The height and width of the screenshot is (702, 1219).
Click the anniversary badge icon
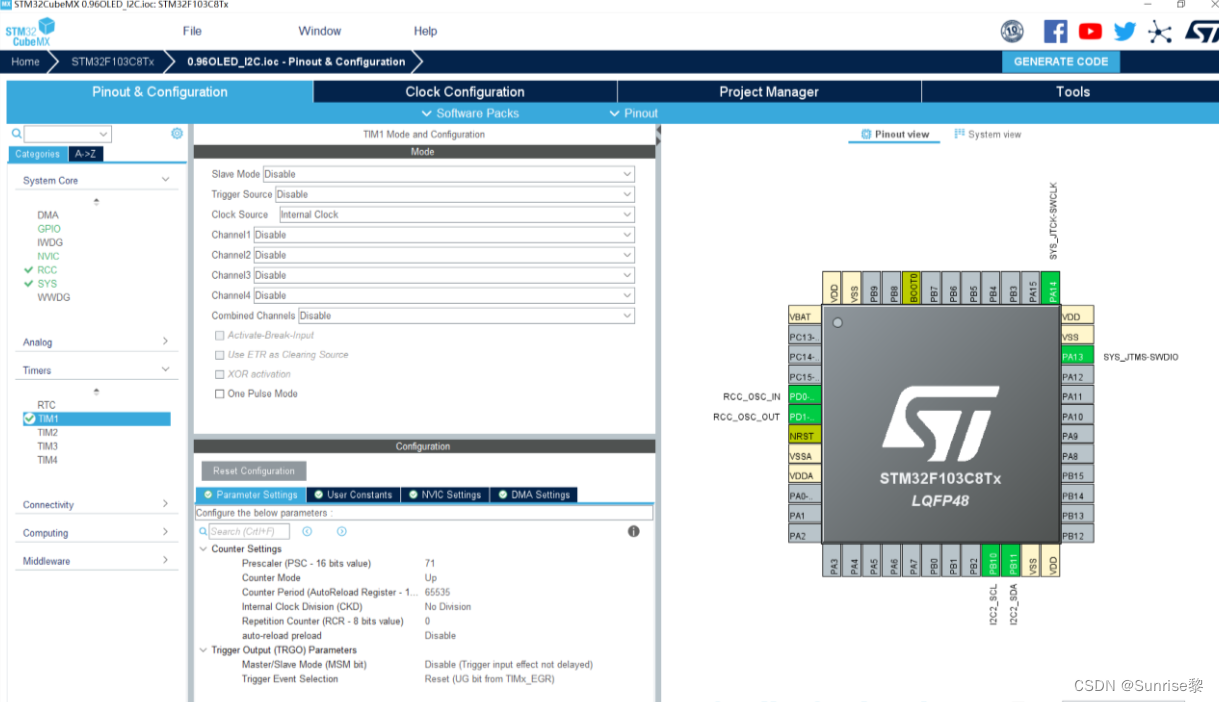[1012, 31]
